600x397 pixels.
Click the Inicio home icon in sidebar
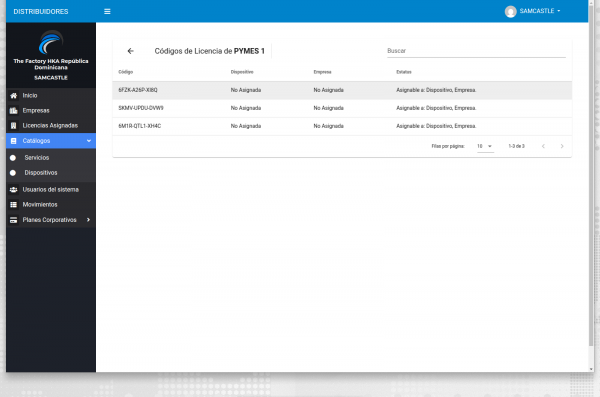13,96
